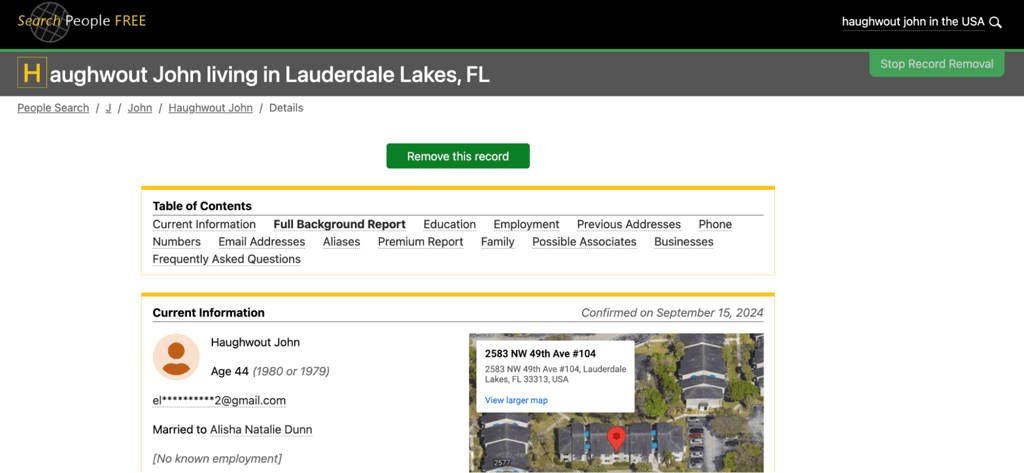Click the Stop Record Removal button
This screenshot has height=473, width=1024.
[936, 64]
